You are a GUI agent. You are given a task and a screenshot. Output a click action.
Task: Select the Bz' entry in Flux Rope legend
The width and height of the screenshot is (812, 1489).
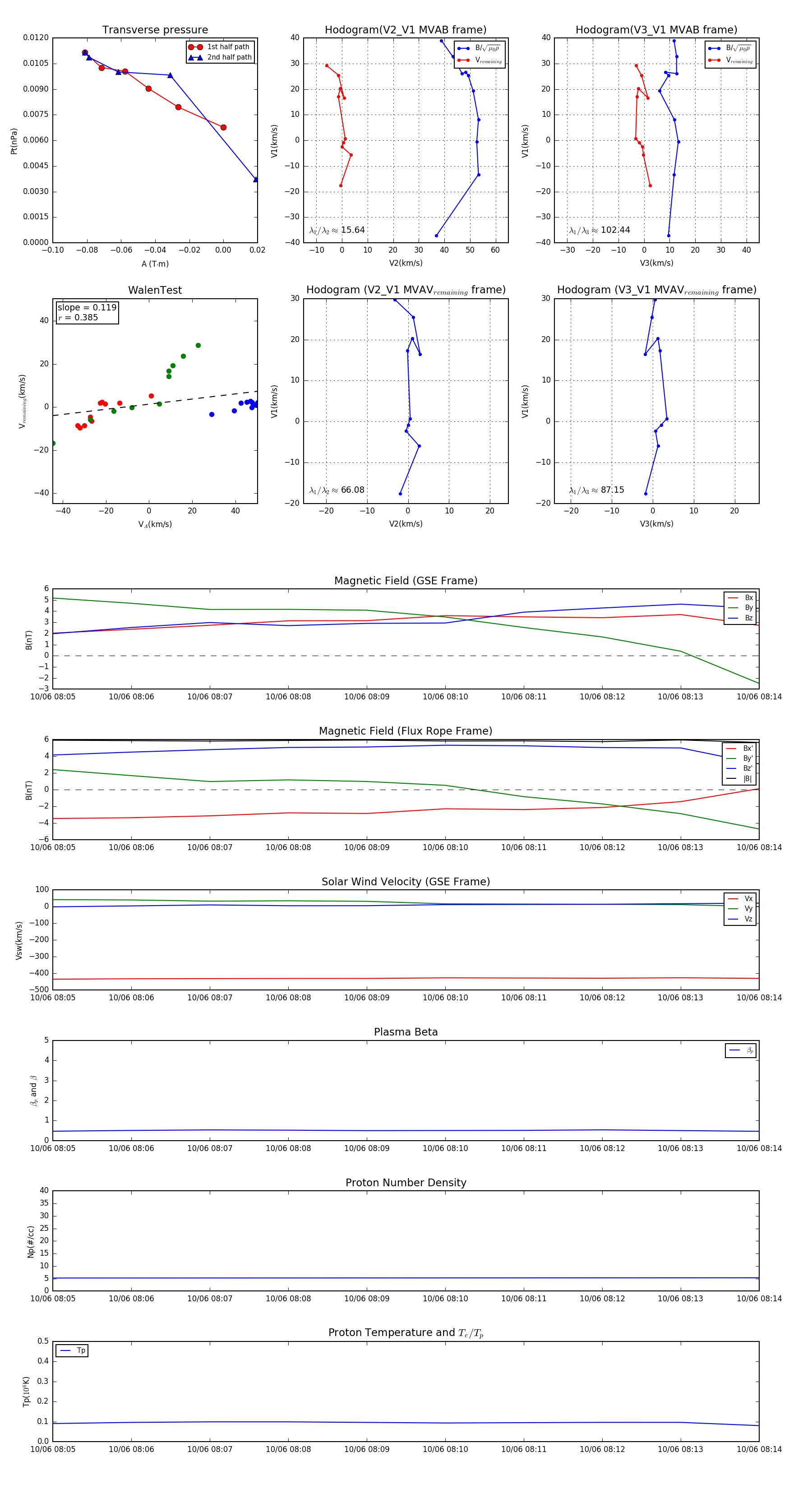click(x=740, y=768)
